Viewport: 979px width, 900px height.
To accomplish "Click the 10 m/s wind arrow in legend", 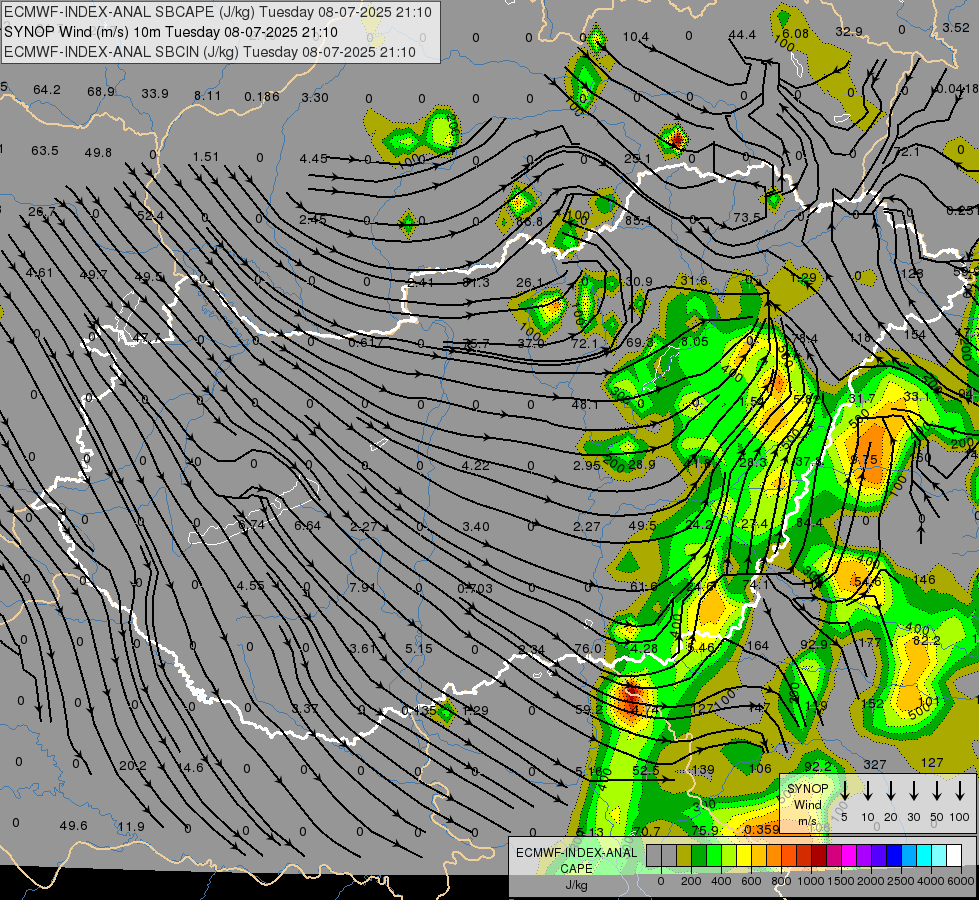I will pos(868,790).
